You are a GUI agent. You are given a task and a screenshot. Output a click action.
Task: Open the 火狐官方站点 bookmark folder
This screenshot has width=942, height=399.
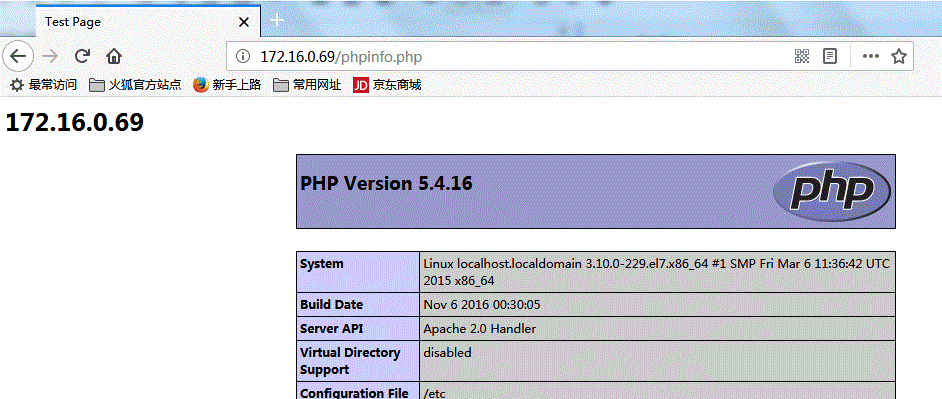coord(135,85)
